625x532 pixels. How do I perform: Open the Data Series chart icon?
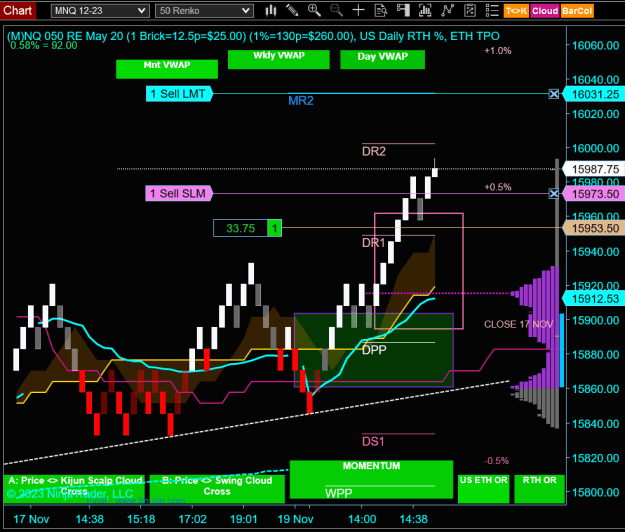(425, 11)
